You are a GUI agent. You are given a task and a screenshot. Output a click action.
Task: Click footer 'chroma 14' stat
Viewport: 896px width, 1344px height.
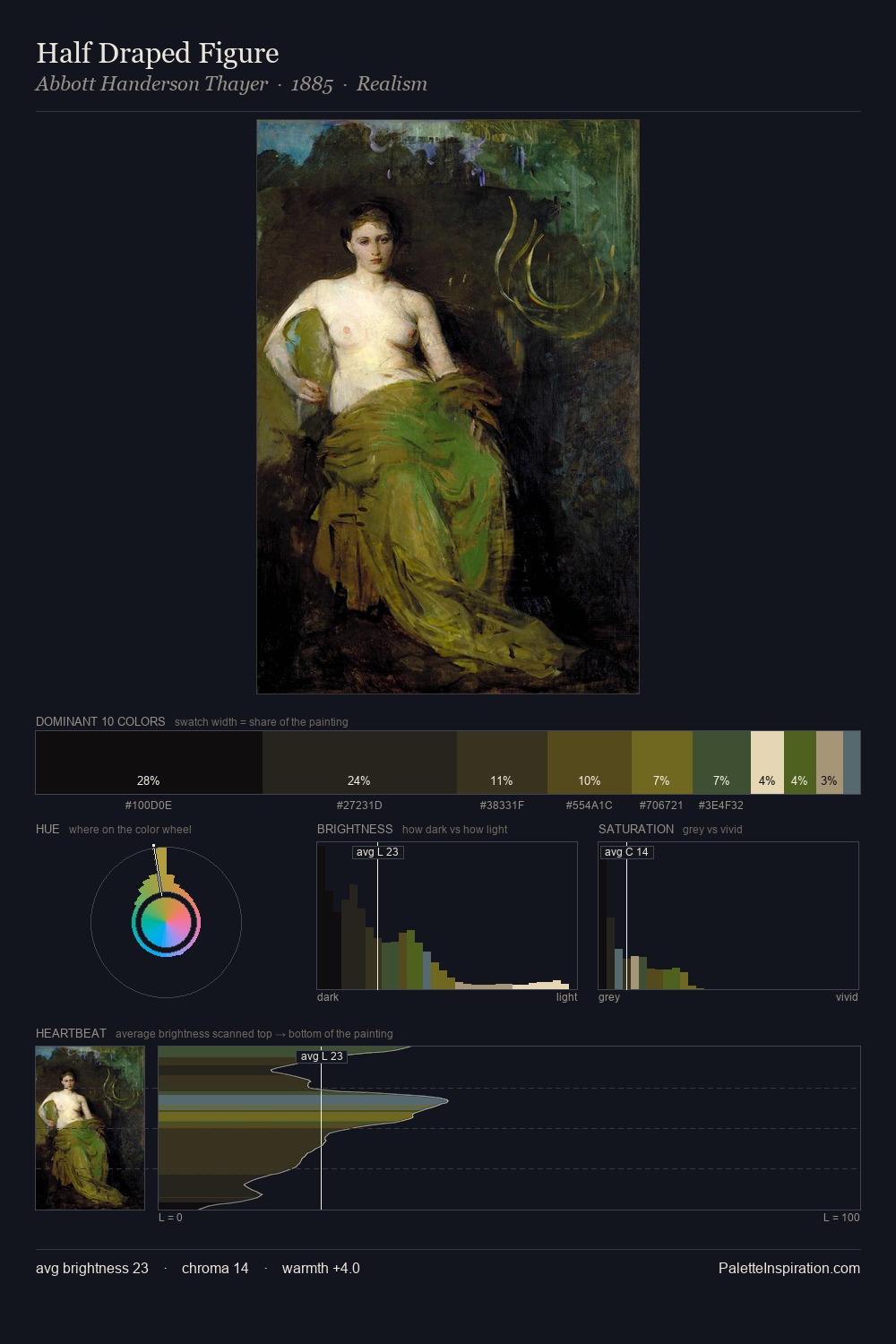(x=215, y=1268)
